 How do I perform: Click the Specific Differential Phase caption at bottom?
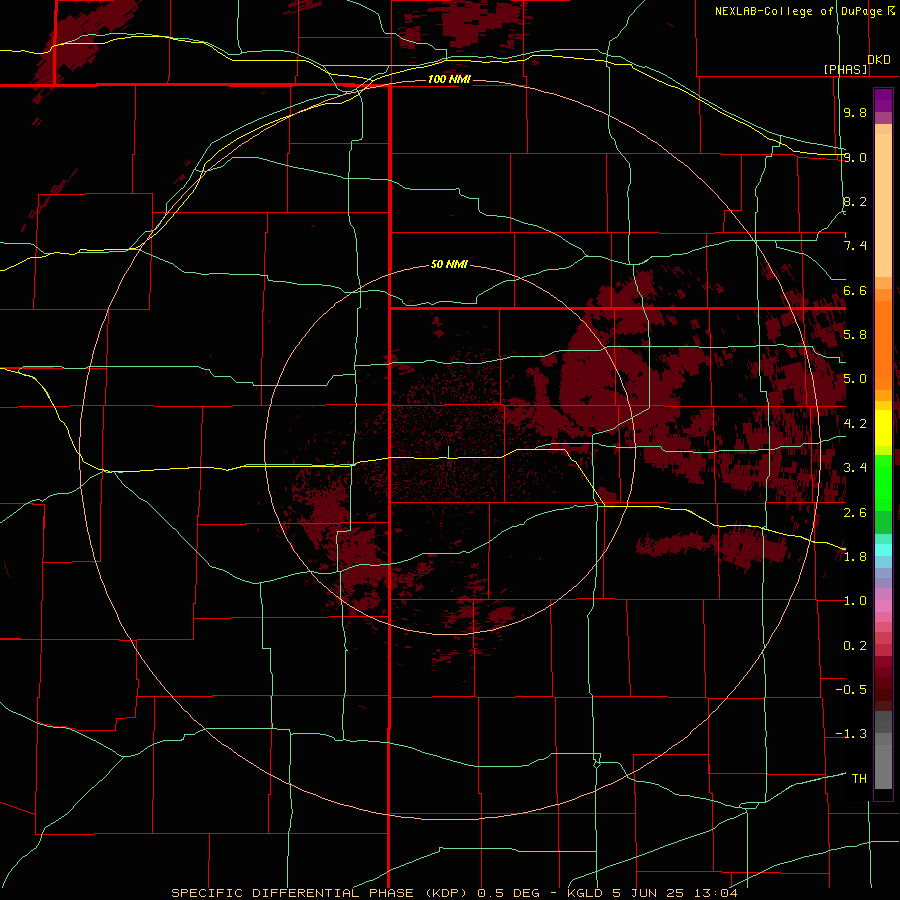tap(454, 893)
